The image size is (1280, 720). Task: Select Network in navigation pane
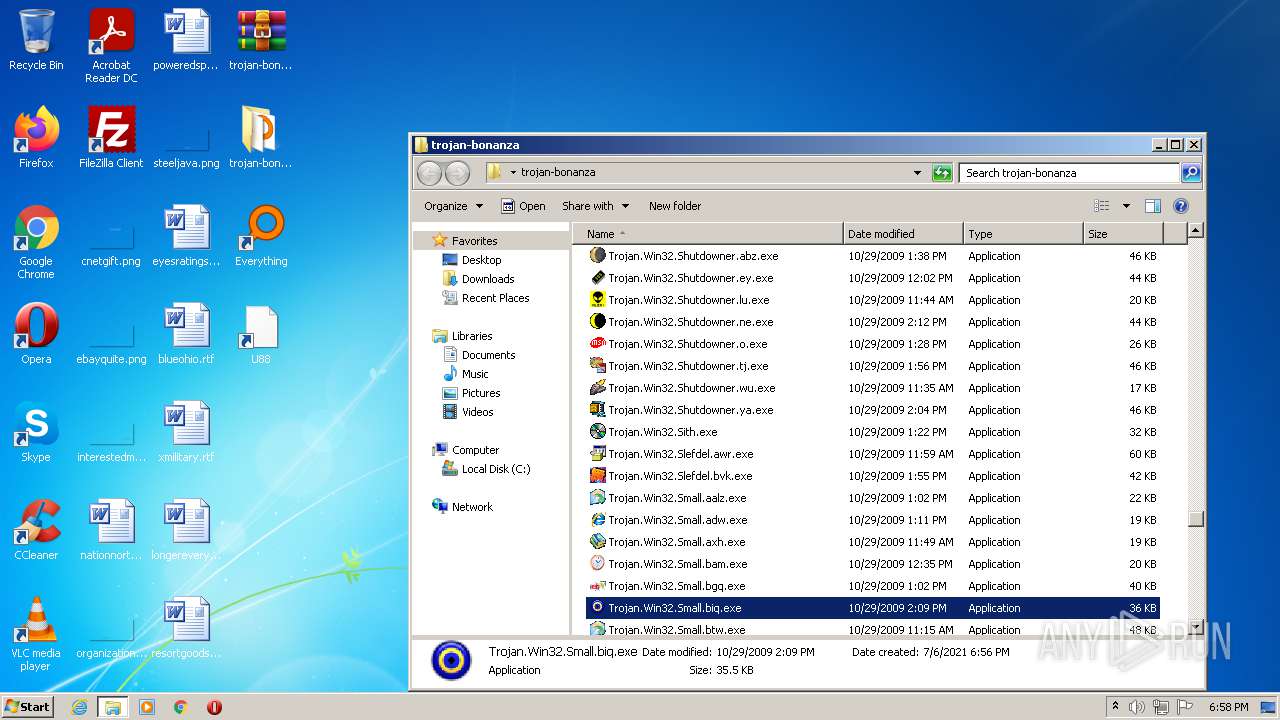(x=472, y=507)
